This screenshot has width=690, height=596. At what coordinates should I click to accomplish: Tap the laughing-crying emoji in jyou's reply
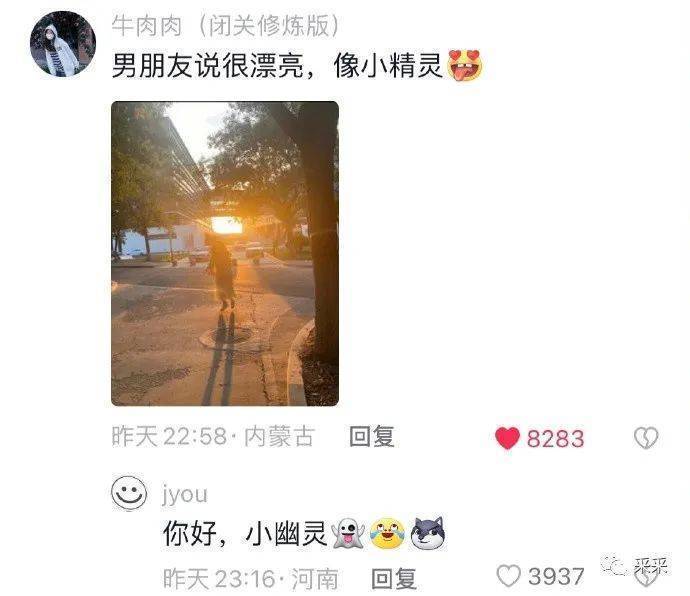387,533
